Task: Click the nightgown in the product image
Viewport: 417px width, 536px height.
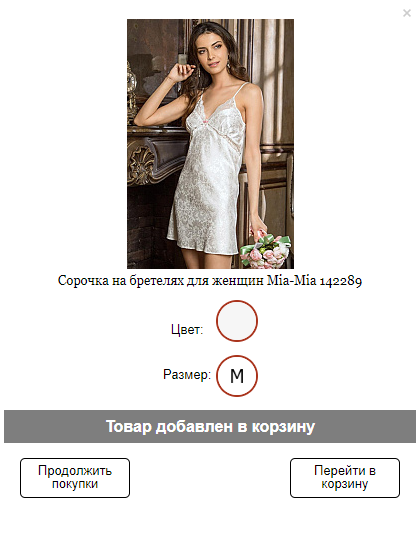Action: click(x=208, y=178)
